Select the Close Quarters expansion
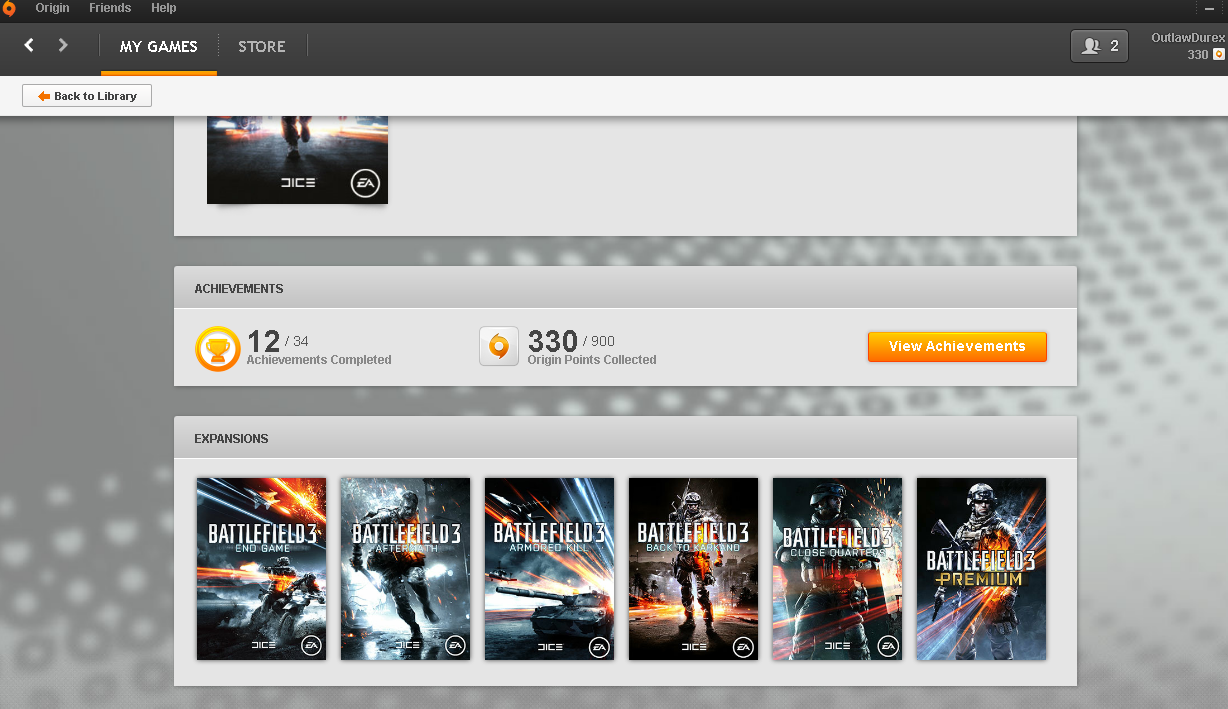The width and height of the screenshot is (1228, 709). click(837, 569)
